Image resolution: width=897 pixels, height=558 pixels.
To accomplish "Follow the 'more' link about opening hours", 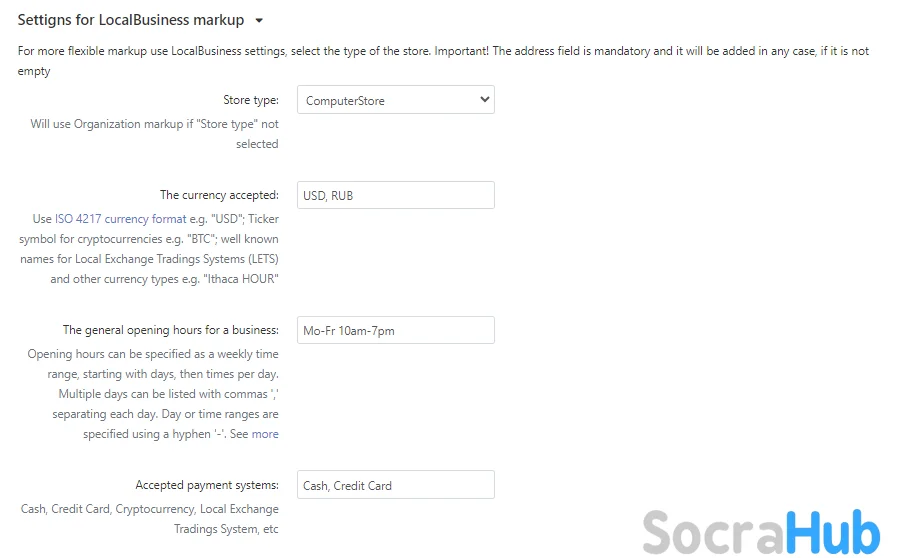I will pyautogui.click(x=265, y=434).
